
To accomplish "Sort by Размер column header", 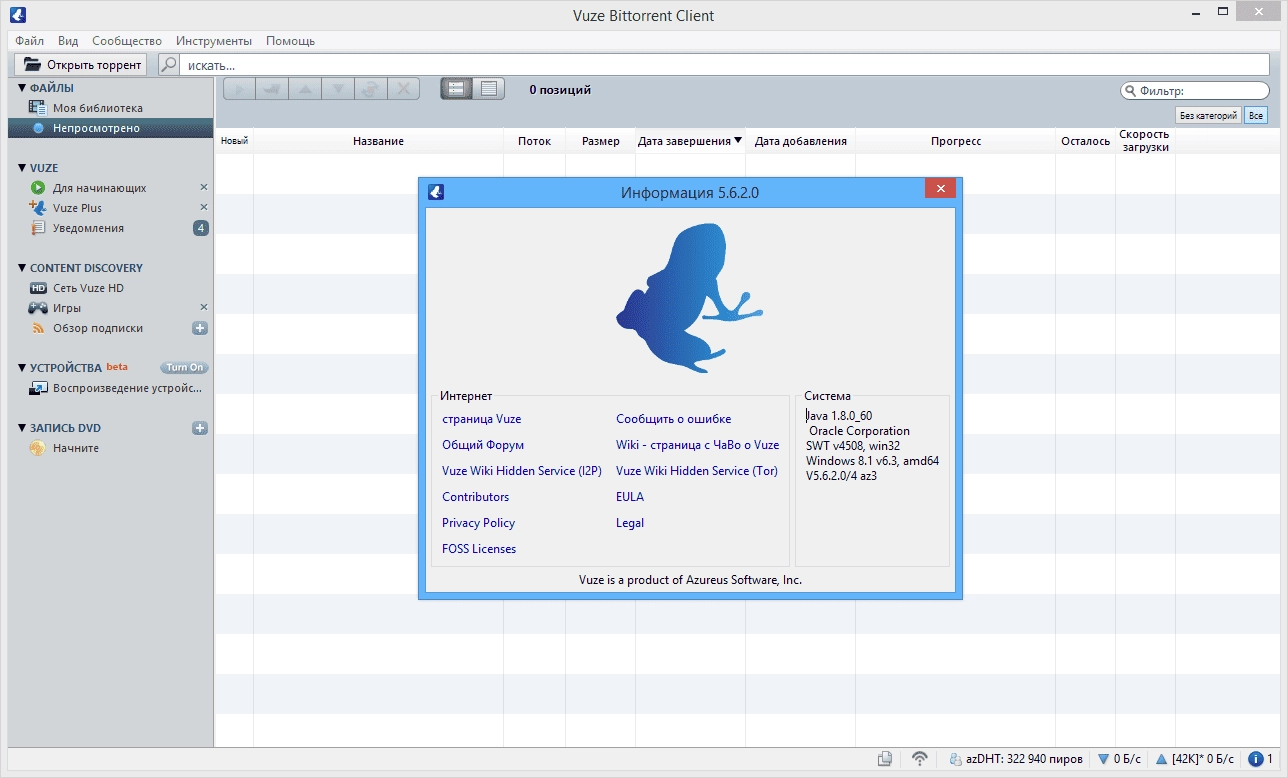I will [600, 141].
